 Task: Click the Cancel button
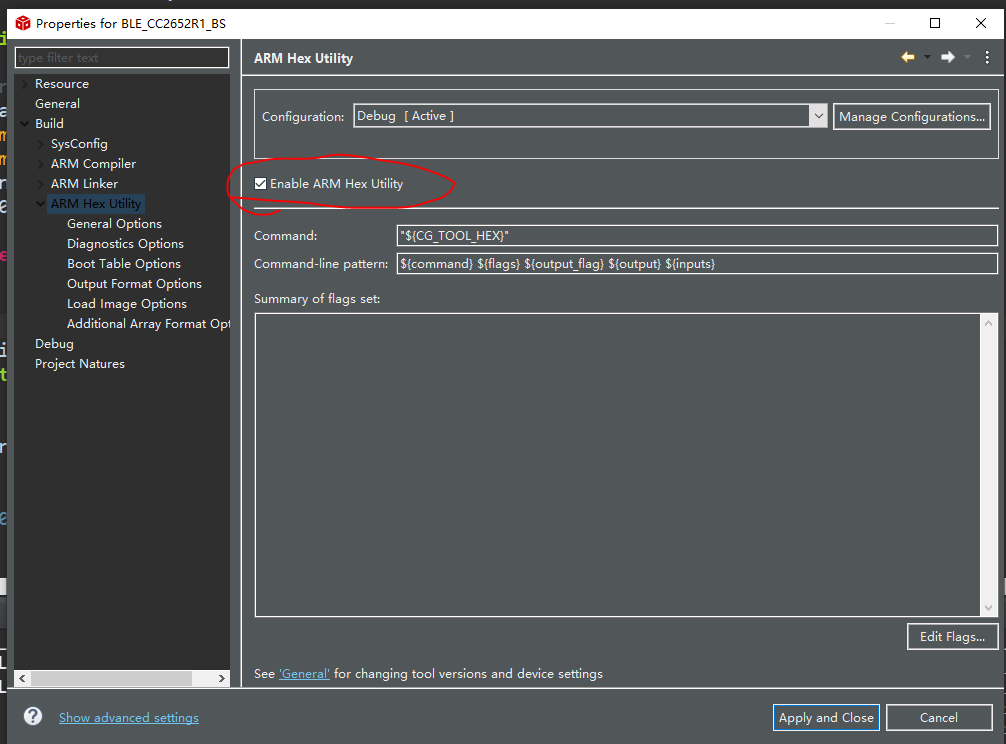939,718
